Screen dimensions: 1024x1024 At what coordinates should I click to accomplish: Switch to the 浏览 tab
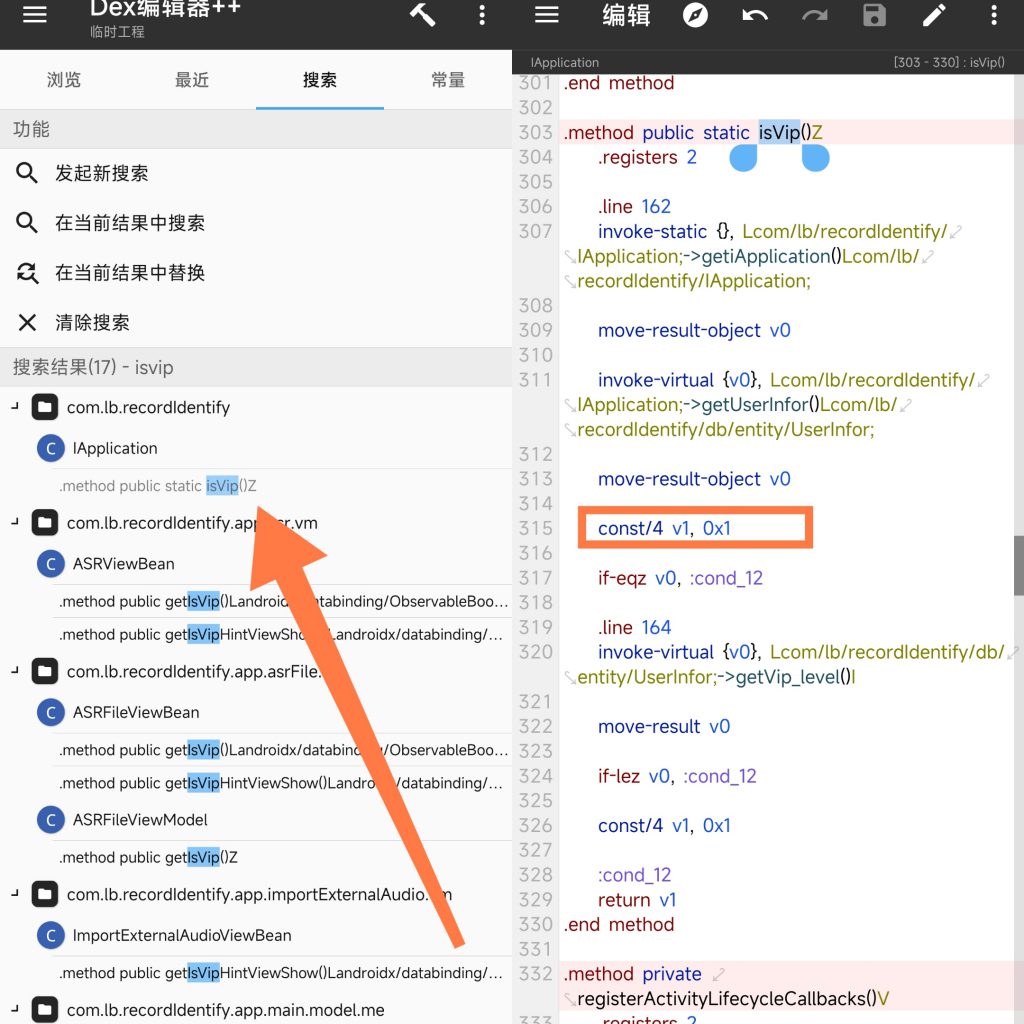[64, 81]
